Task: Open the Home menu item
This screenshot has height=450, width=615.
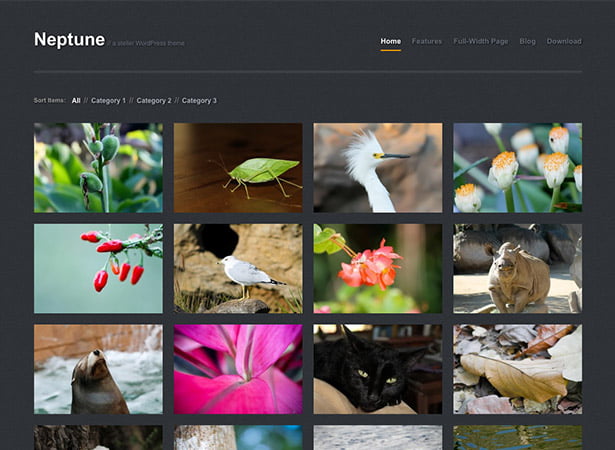Action: click(390, 41)
